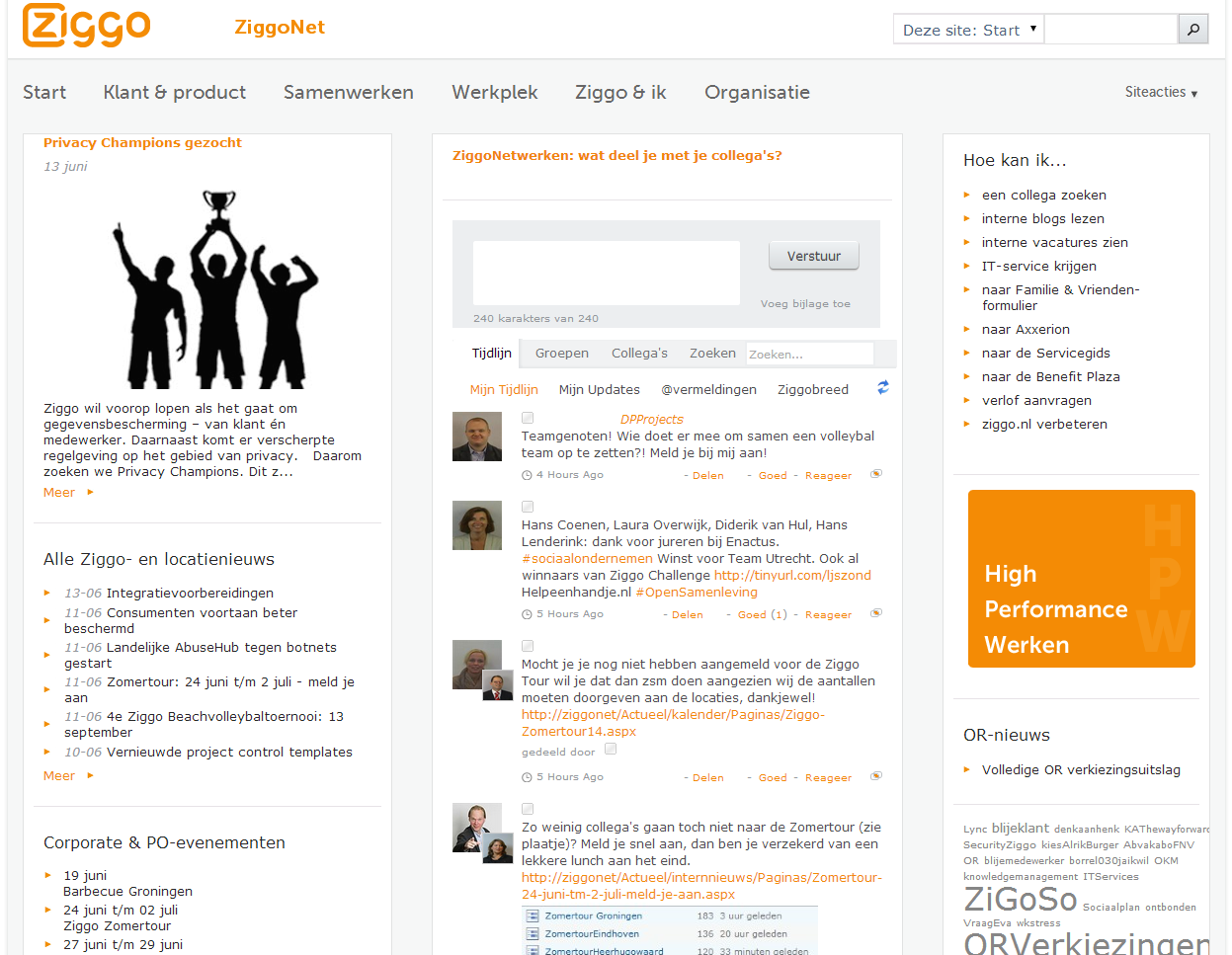Open the Privacy Champions gezocht headline
The image size is (1232, 955).
point(142,142)
